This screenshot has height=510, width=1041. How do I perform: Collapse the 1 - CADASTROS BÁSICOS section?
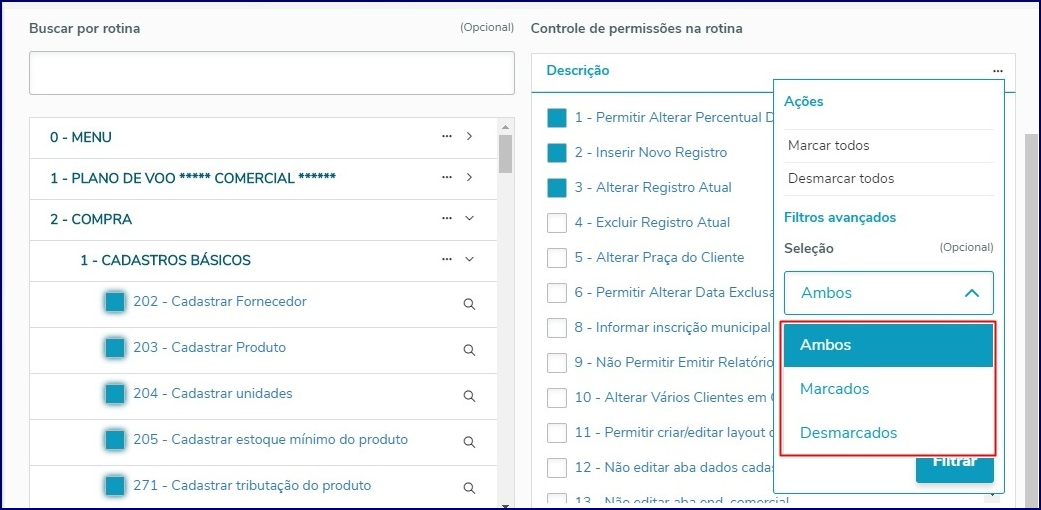469,259
